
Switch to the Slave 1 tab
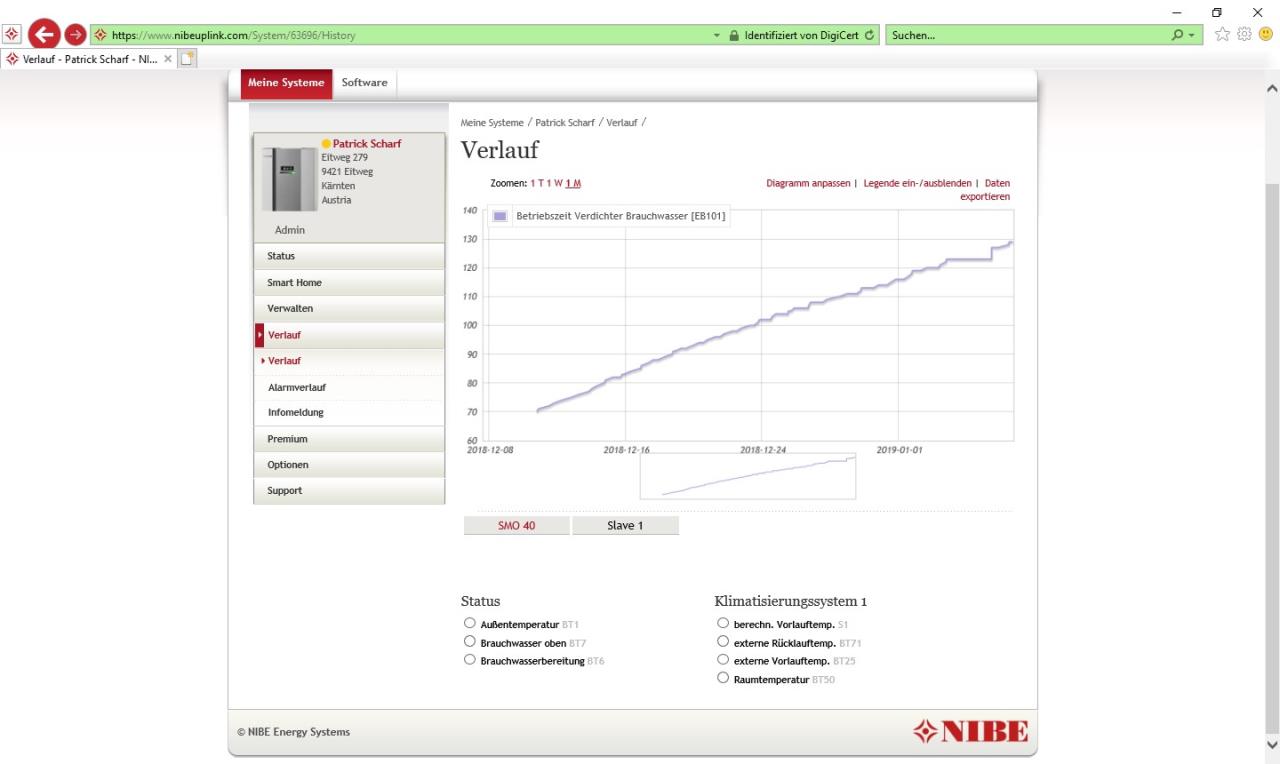(625, 526)
